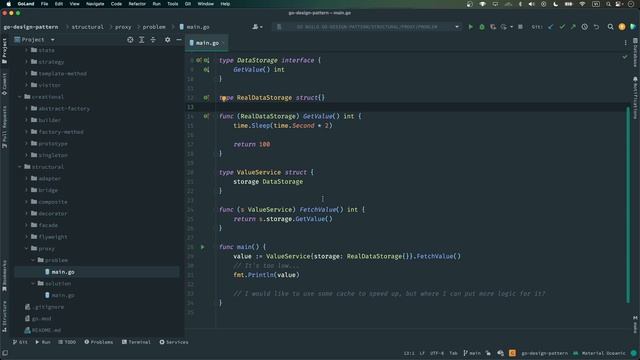640x360 pixels.
Task: Show Git history clock icon
Action: [x=585, y=27]
